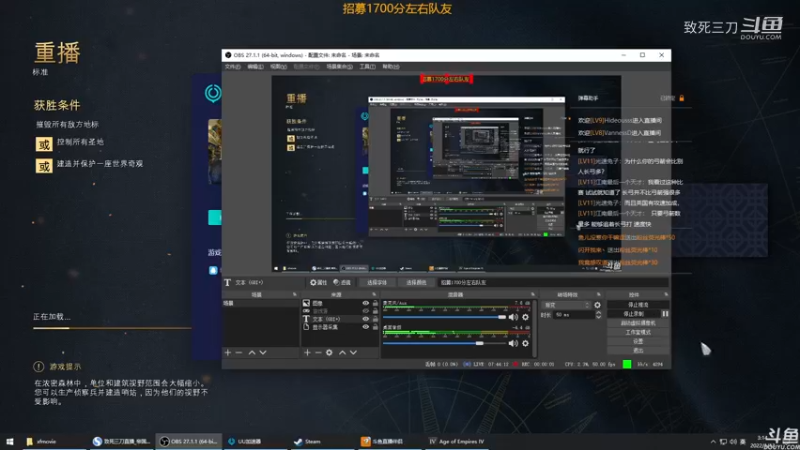
Task: Open source properties gear below Sources list
Action: [329, 353]
